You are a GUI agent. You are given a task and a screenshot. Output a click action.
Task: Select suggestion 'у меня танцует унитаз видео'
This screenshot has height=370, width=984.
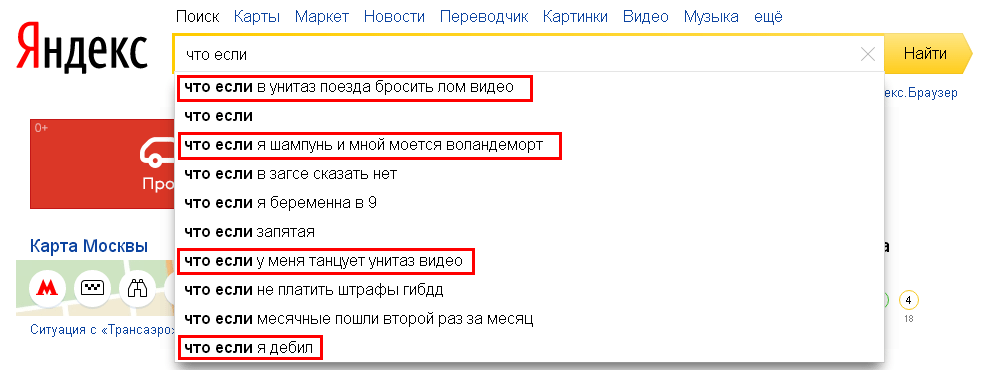click(x=530, y=261)
